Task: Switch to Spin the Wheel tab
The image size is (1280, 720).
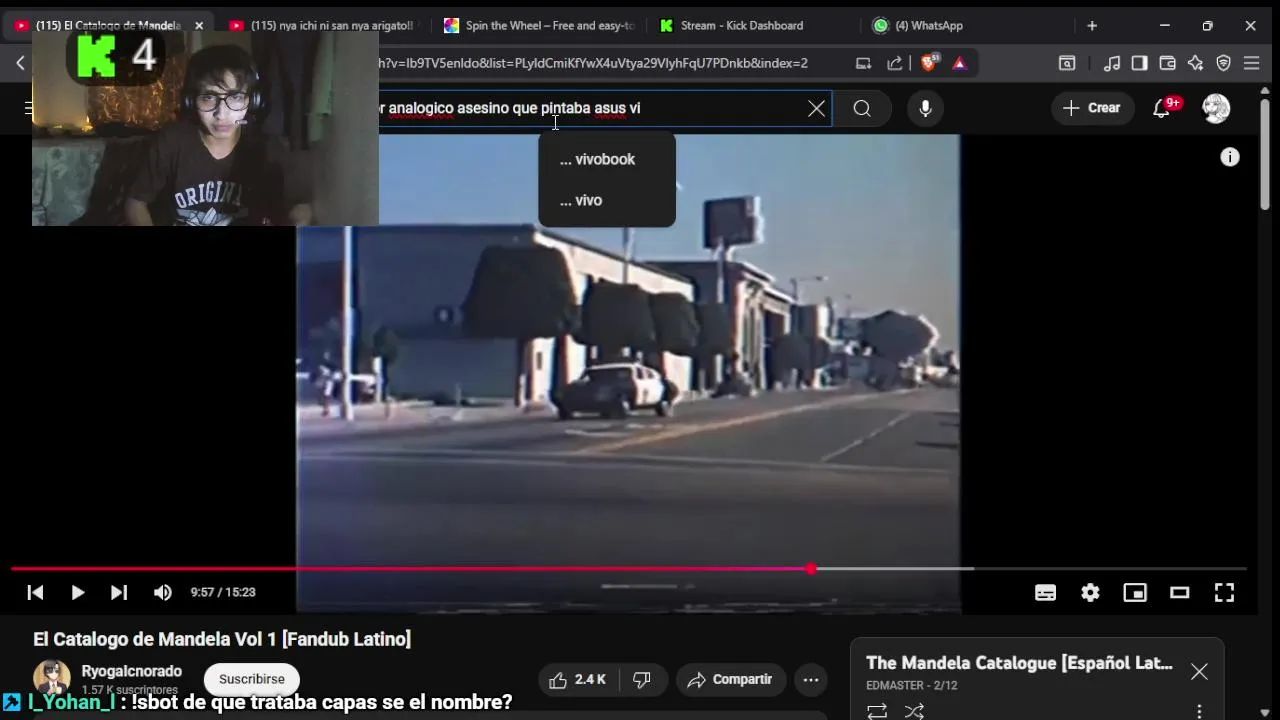Action: (540, 26)
